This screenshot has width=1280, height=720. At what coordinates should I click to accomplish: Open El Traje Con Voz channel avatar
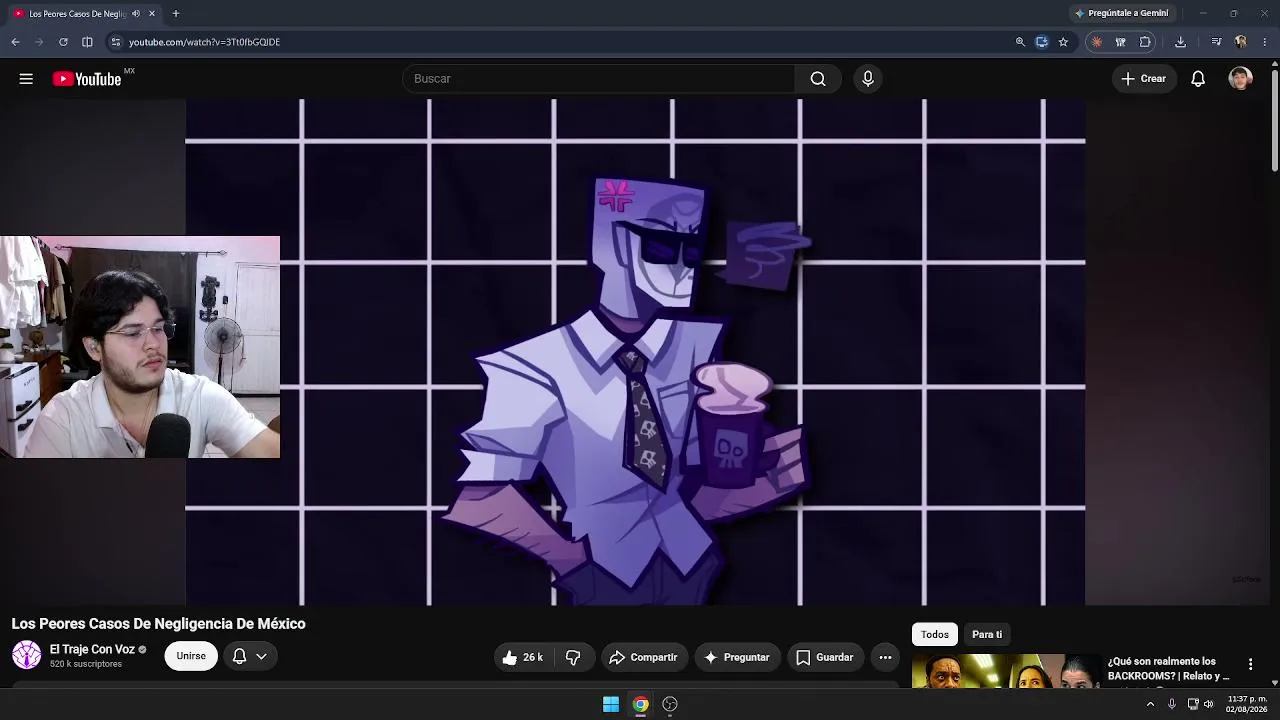27,655
